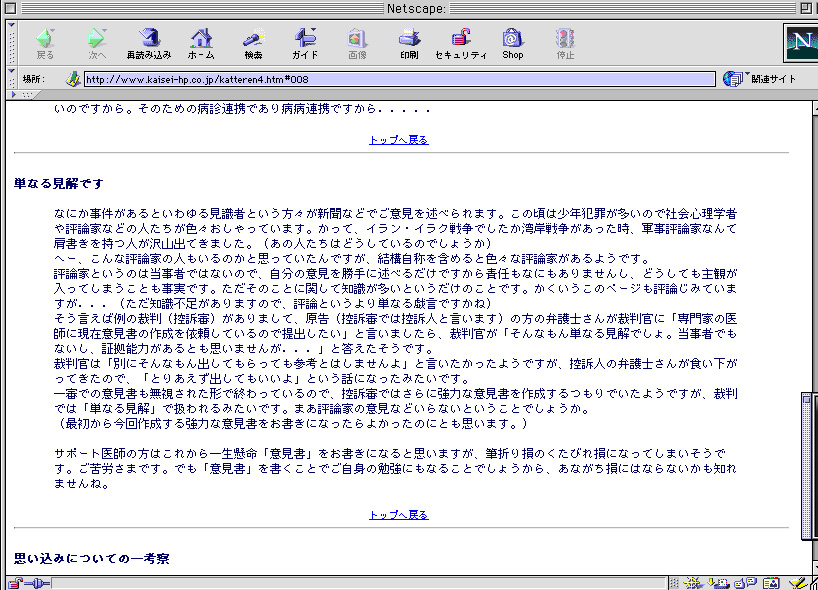Follow the トップへ戻る link above 思い込み heading
This screenshot has height=590, width=818.
[x=399, y=515]
